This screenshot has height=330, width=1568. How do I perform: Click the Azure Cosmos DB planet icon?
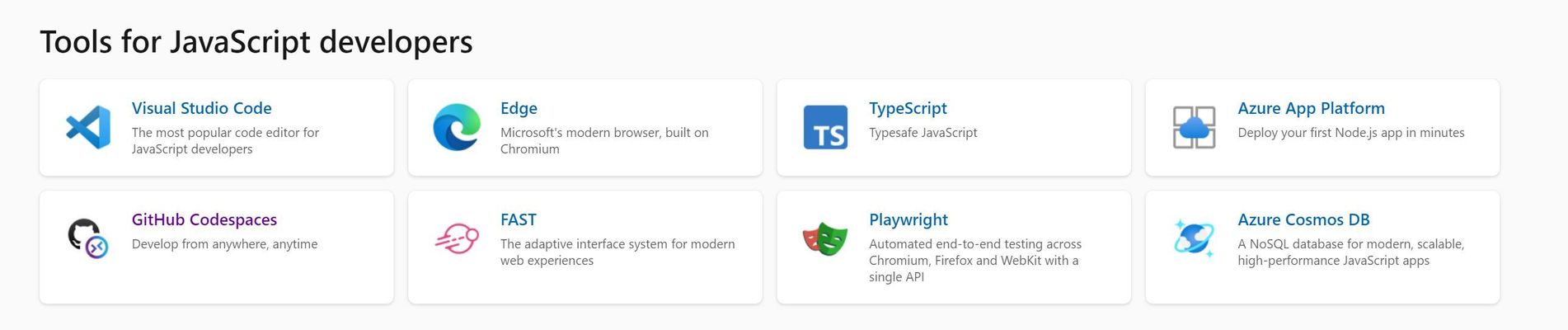point(1194,238)
